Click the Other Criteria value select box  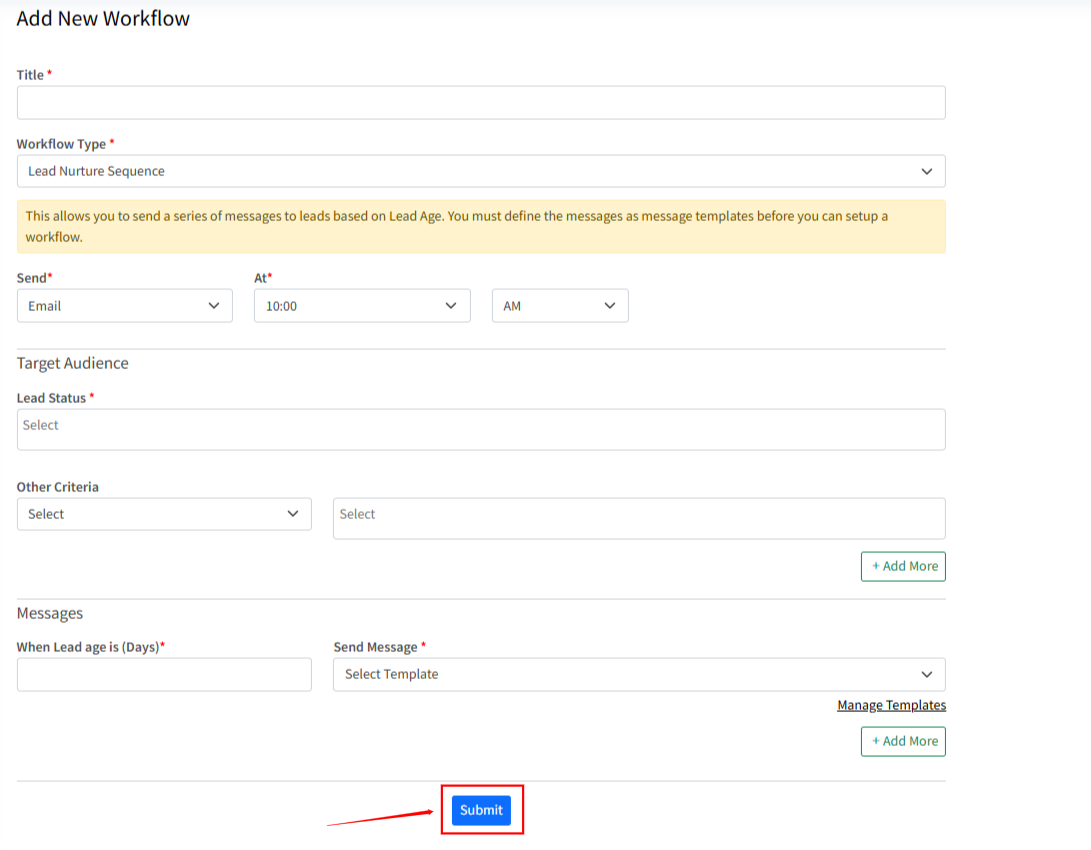(638, 518)
